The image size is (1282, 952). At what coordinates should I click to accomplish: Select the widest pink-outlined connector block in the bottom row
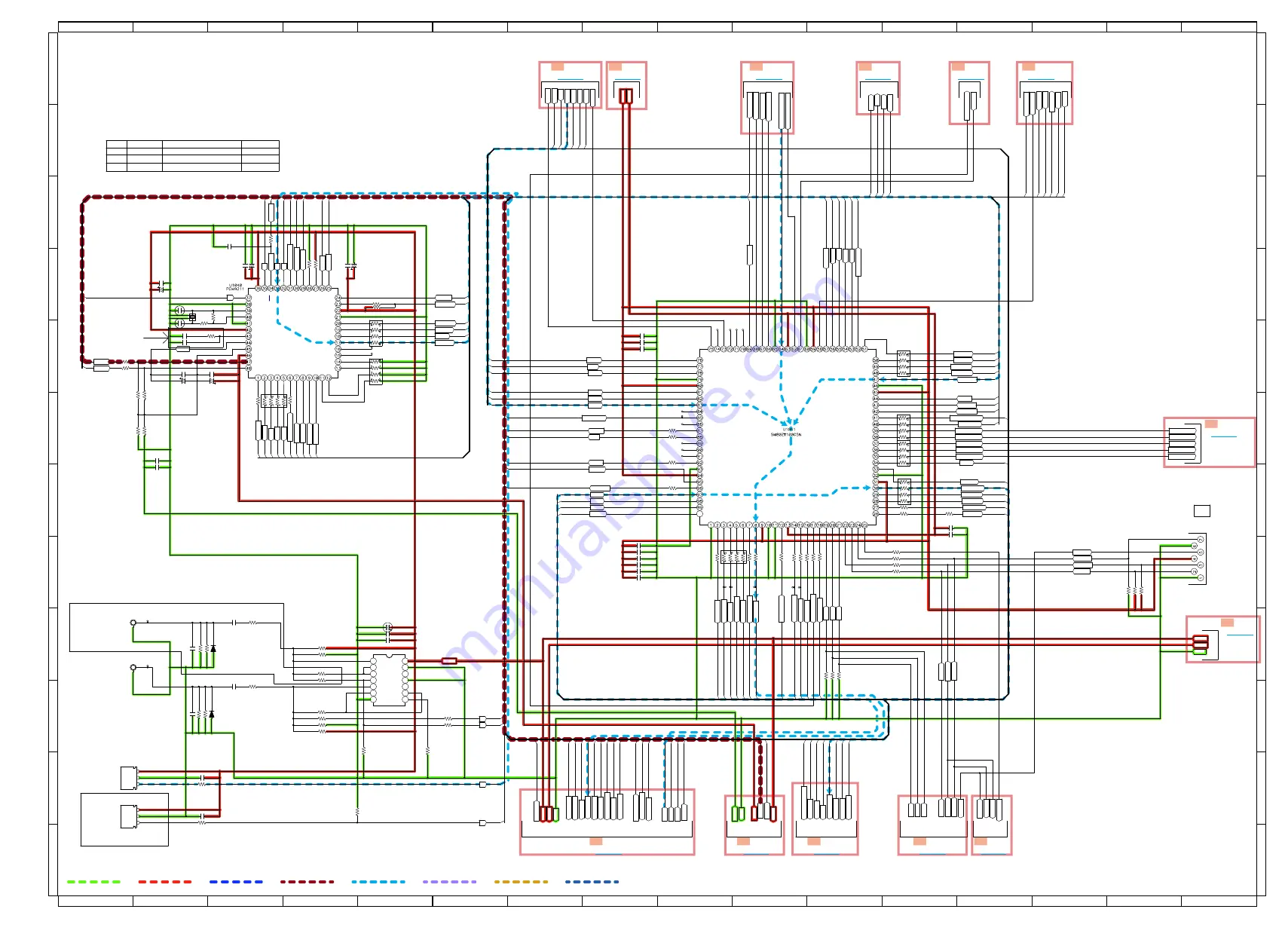607,822
